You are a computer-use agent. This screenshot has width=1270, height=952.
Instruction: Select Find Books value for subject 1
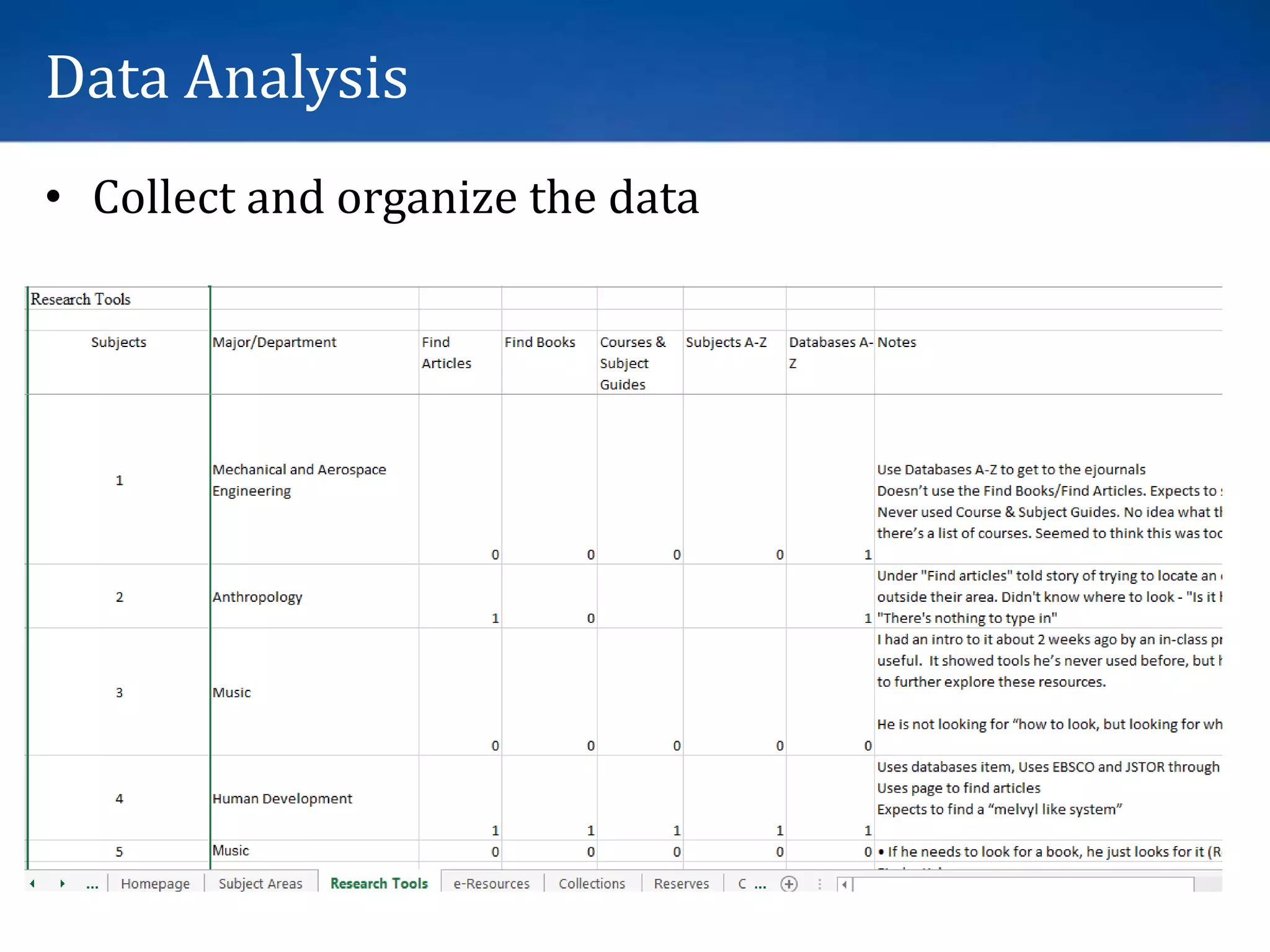549,479
